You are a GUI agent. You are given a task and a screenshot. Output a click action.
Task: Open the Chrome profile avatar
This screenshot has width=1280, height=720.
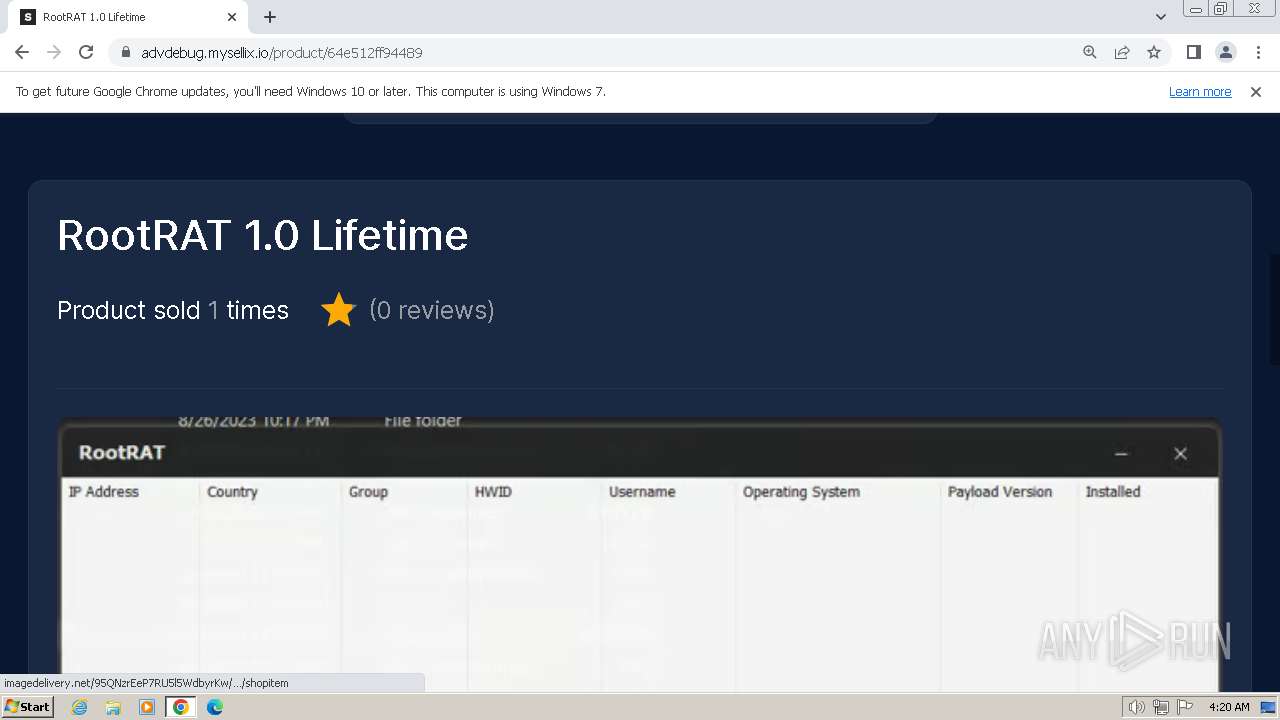1225,52
